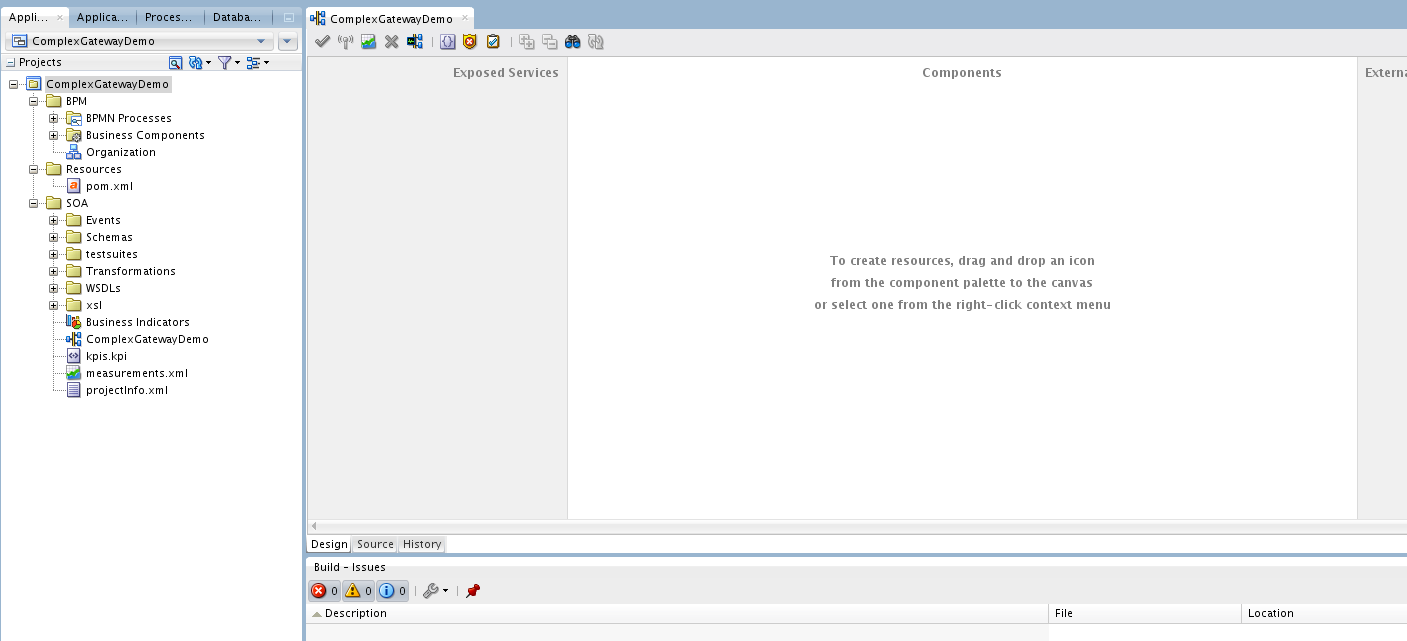Search the composite using the binoculars icon
Viewport: 1407px width, 641px height.
572,41
